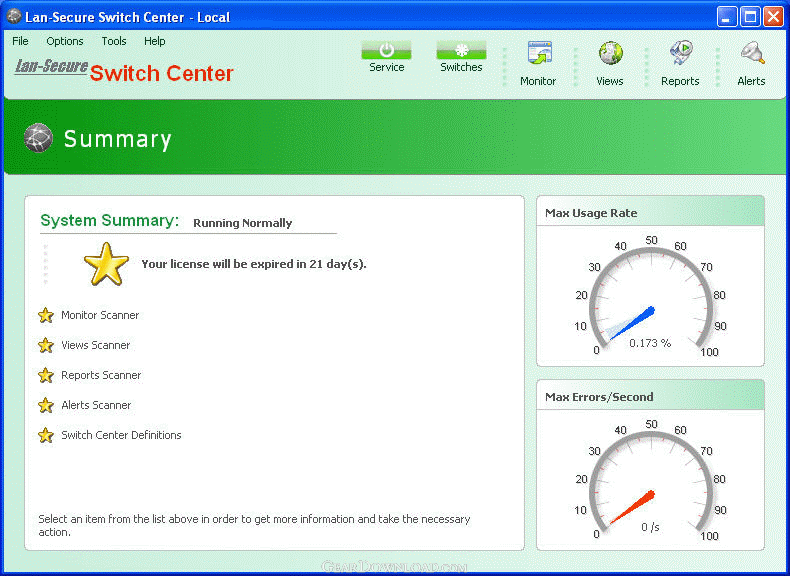
Task: Select the Reports Scanner list item
Action: coord(101,375)
